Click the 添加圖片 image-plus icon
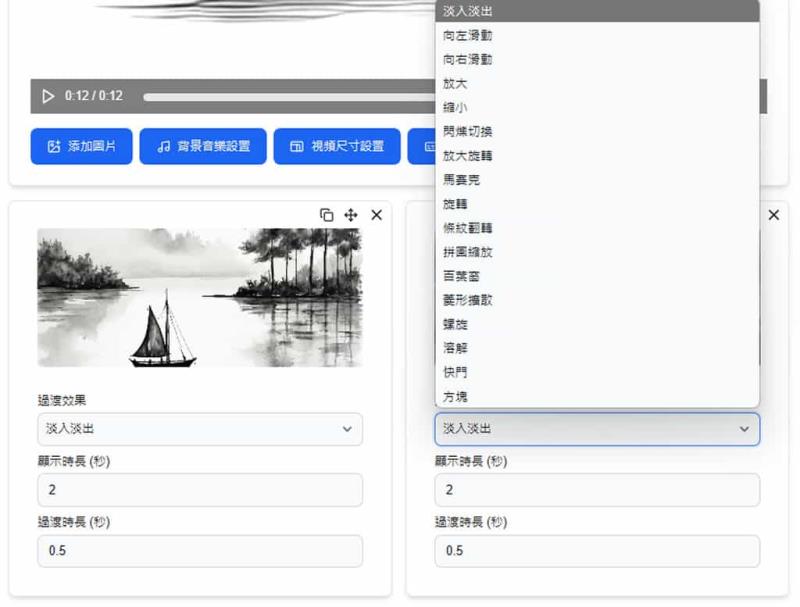 pyautogui.click(x=54, y=147)
